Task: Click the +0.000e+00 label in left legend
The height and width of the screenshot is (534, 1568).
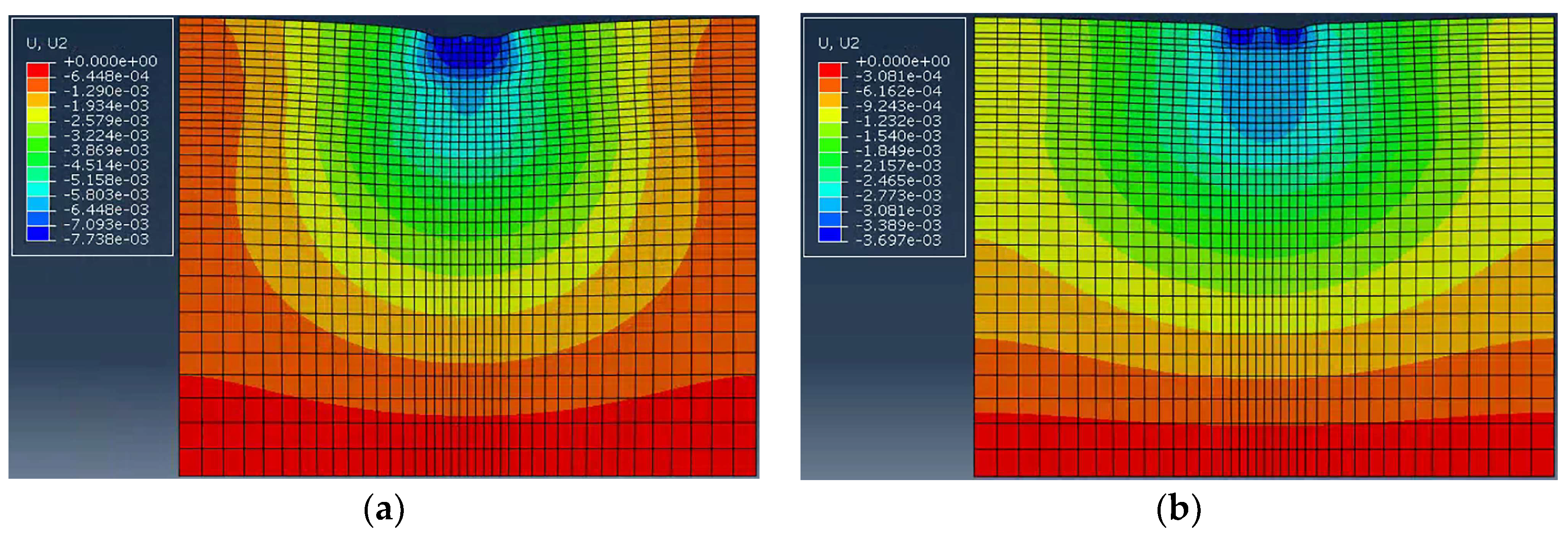Action: pos(110,61)
